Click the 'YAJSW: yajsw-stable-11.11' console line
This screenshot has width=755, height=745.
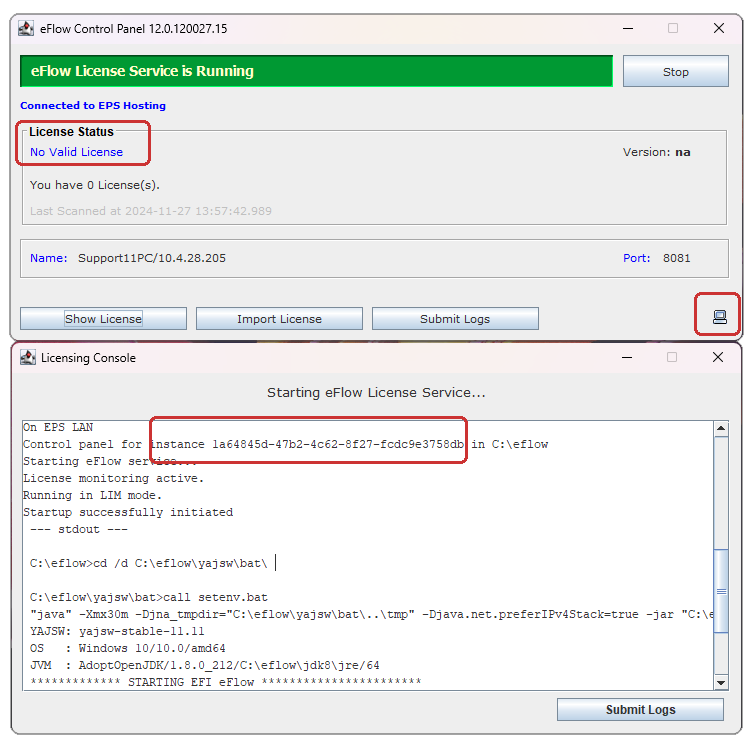(x=117, y=631)
